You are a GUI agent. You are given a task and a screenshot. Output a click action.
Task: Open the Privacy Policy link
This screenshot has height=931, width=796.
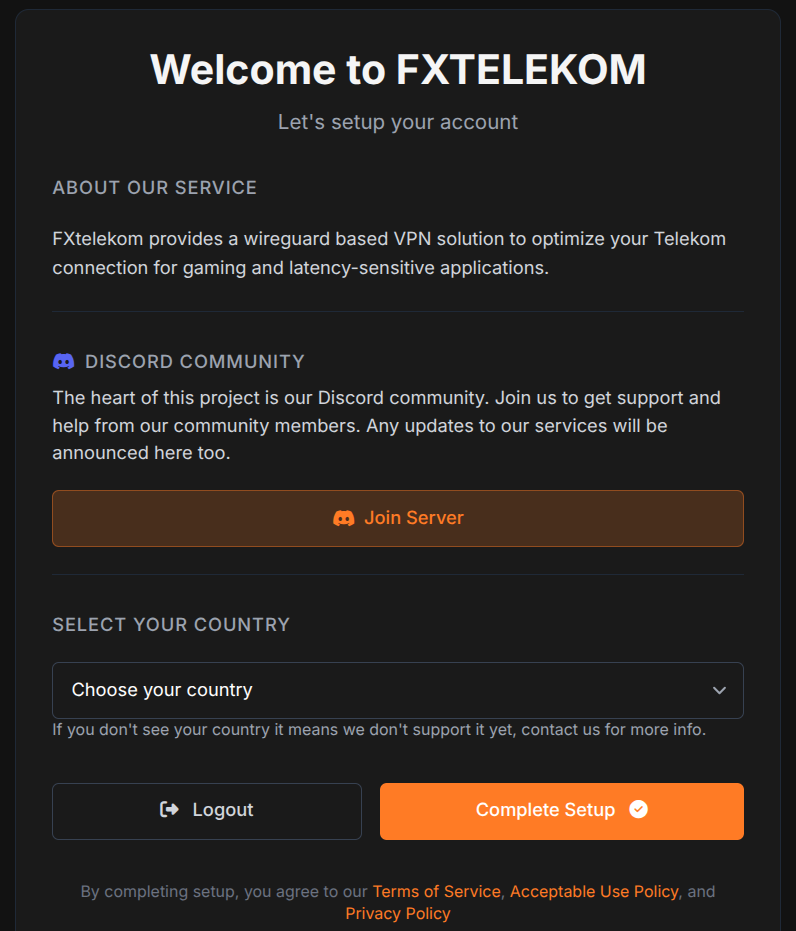coord(398,913)
